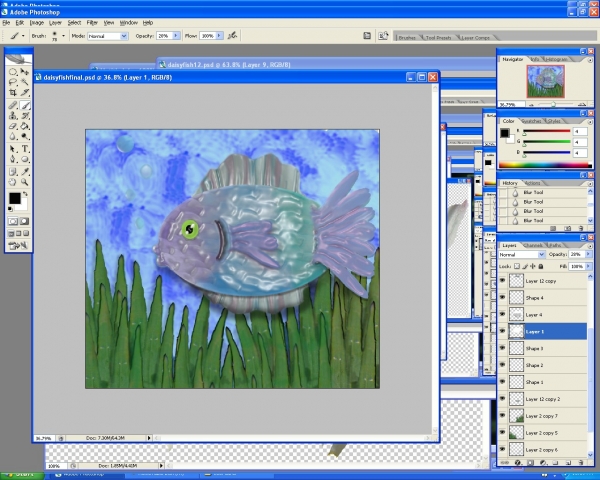Select the Magic Wand tool
This screenshot has height=480, width=600.
point(24,82)
